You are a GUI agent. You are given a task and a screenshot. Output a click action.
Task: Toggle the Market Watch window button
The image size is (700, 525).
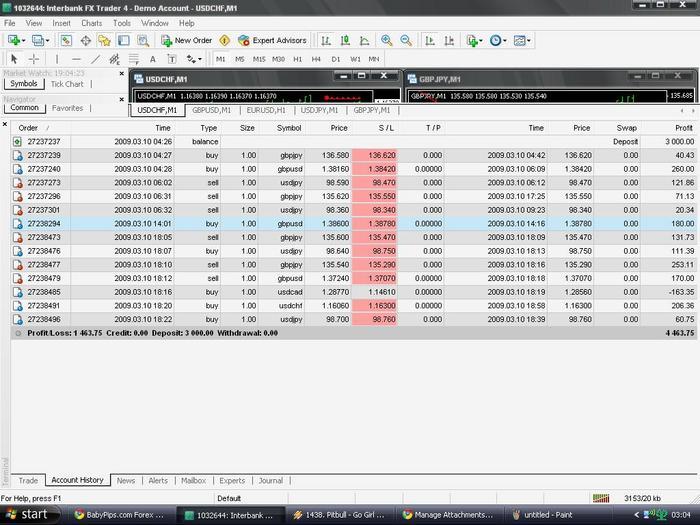[x=66, y=41]
